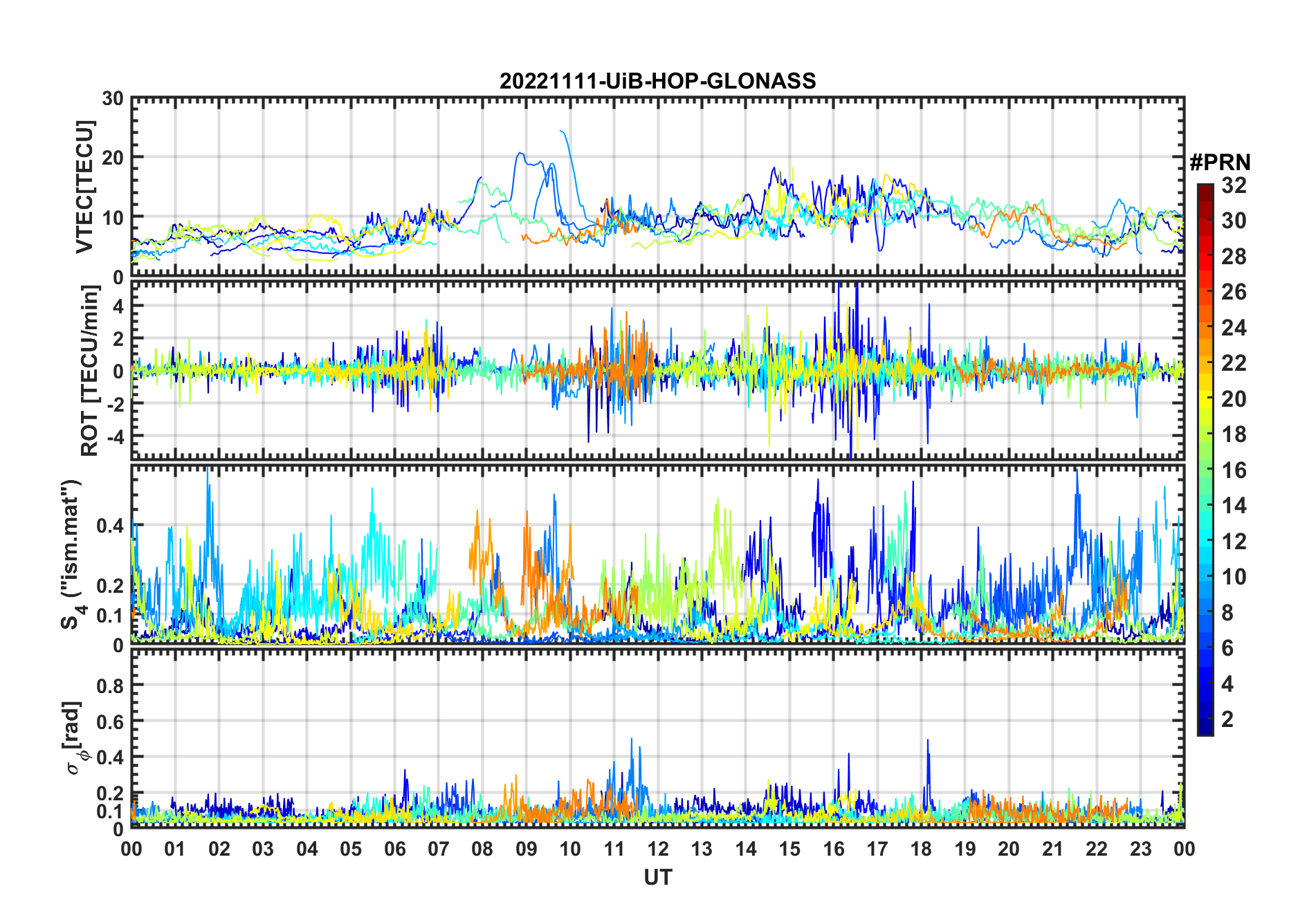1316x920 pixels.
Task: Click UT axis tick label 07
Action: coord(439,849)
